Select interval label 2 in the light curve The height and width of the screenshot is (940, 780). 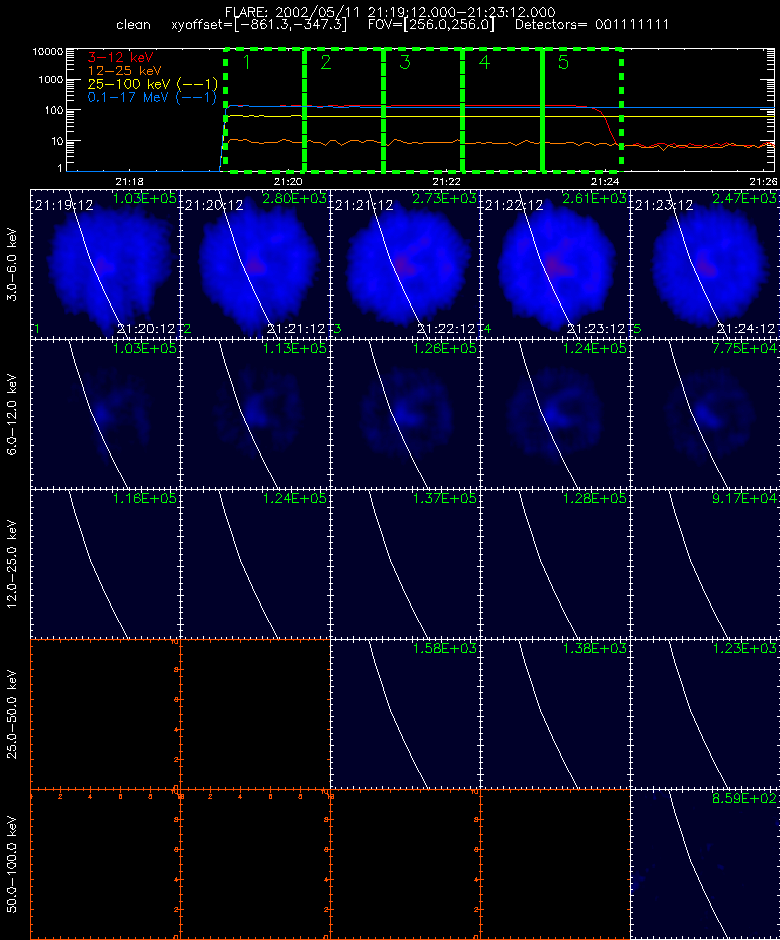point(326,62)
